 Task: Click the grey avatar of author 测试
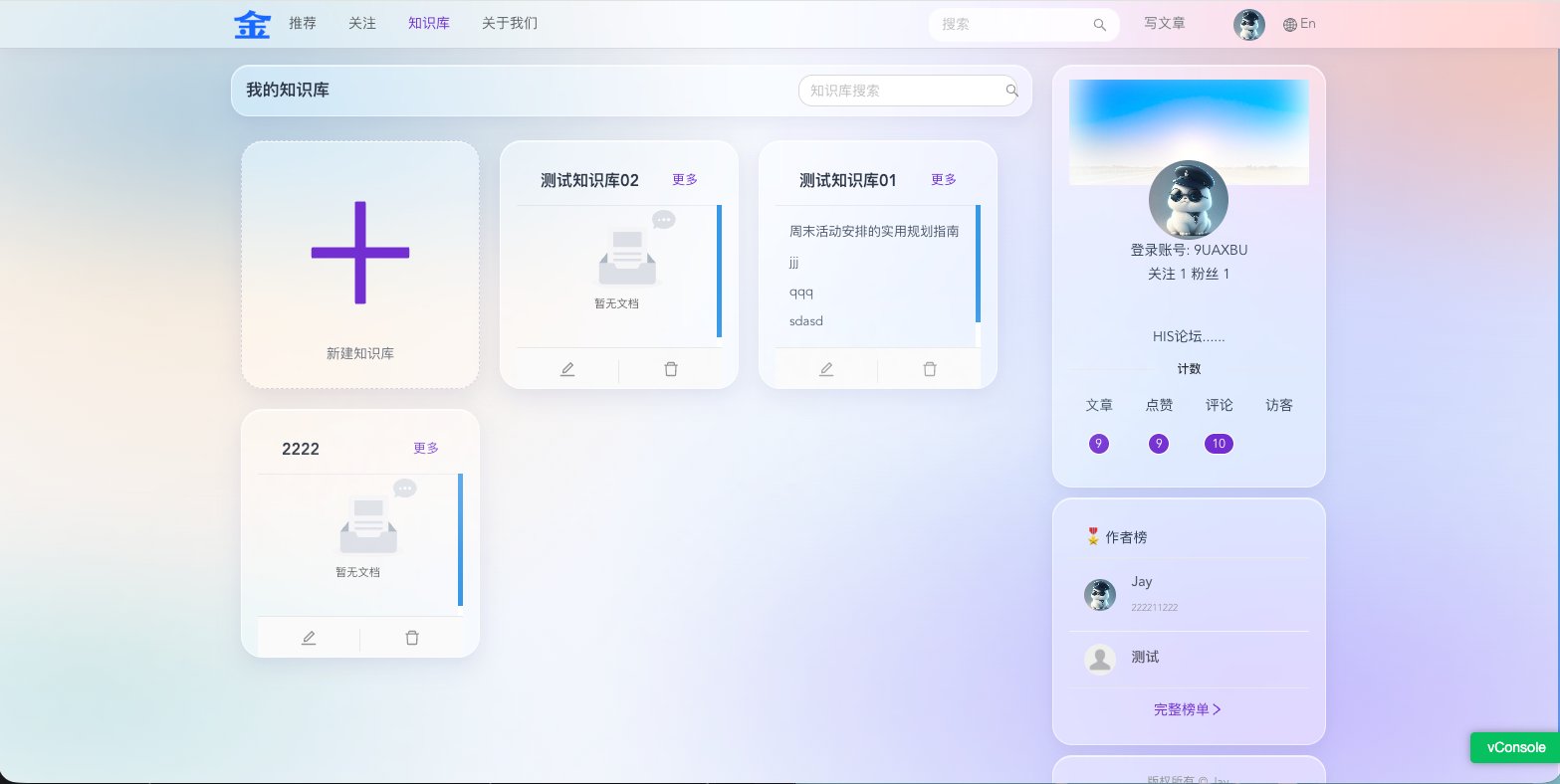(1100, 660)
